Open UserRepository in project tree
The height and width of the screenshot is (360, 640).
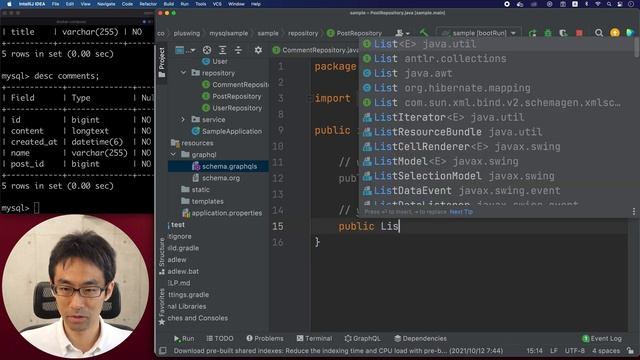[232, 108]
